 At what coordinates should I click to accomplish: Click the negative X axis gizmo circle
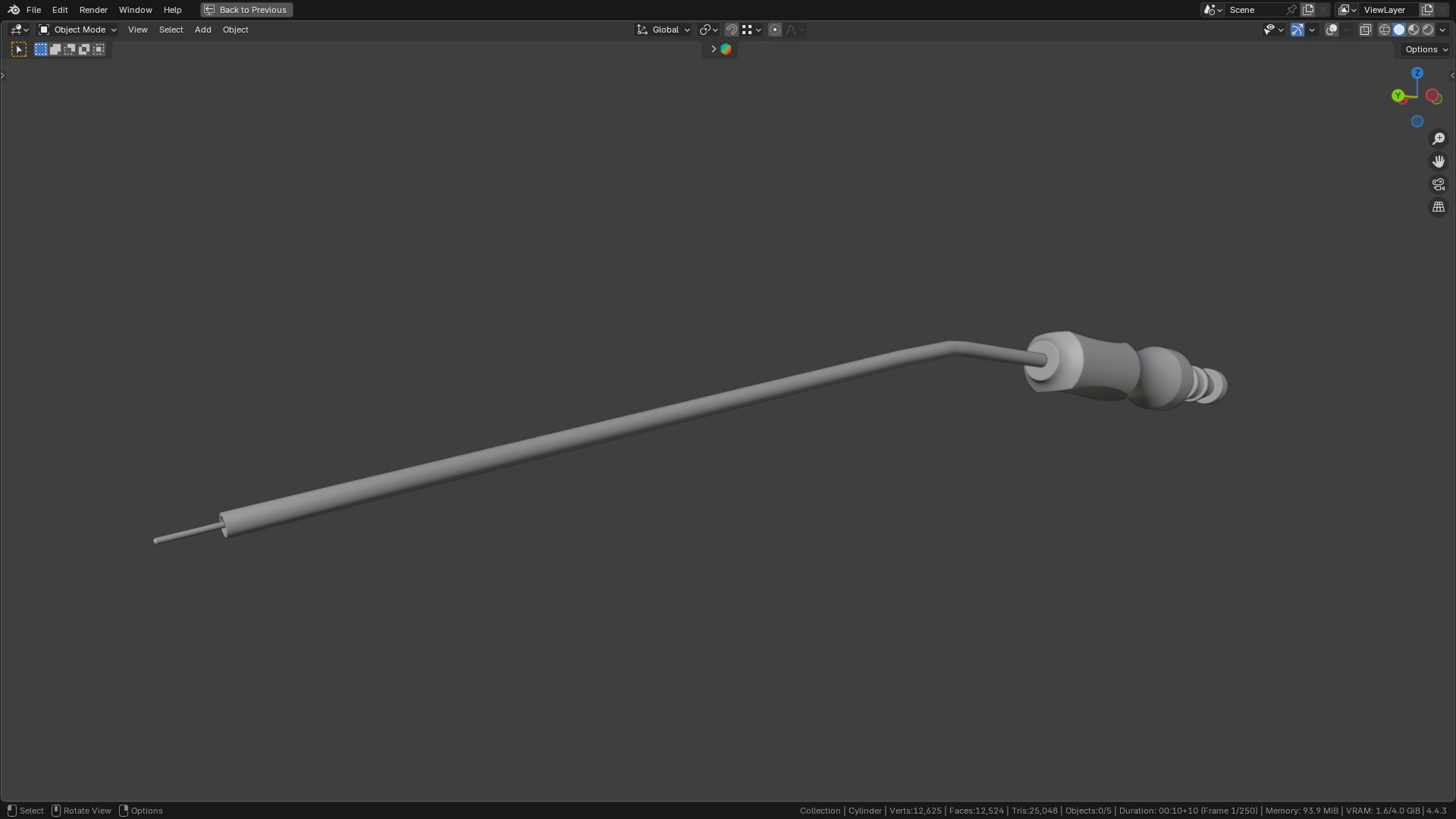(x=1432, y=95)
